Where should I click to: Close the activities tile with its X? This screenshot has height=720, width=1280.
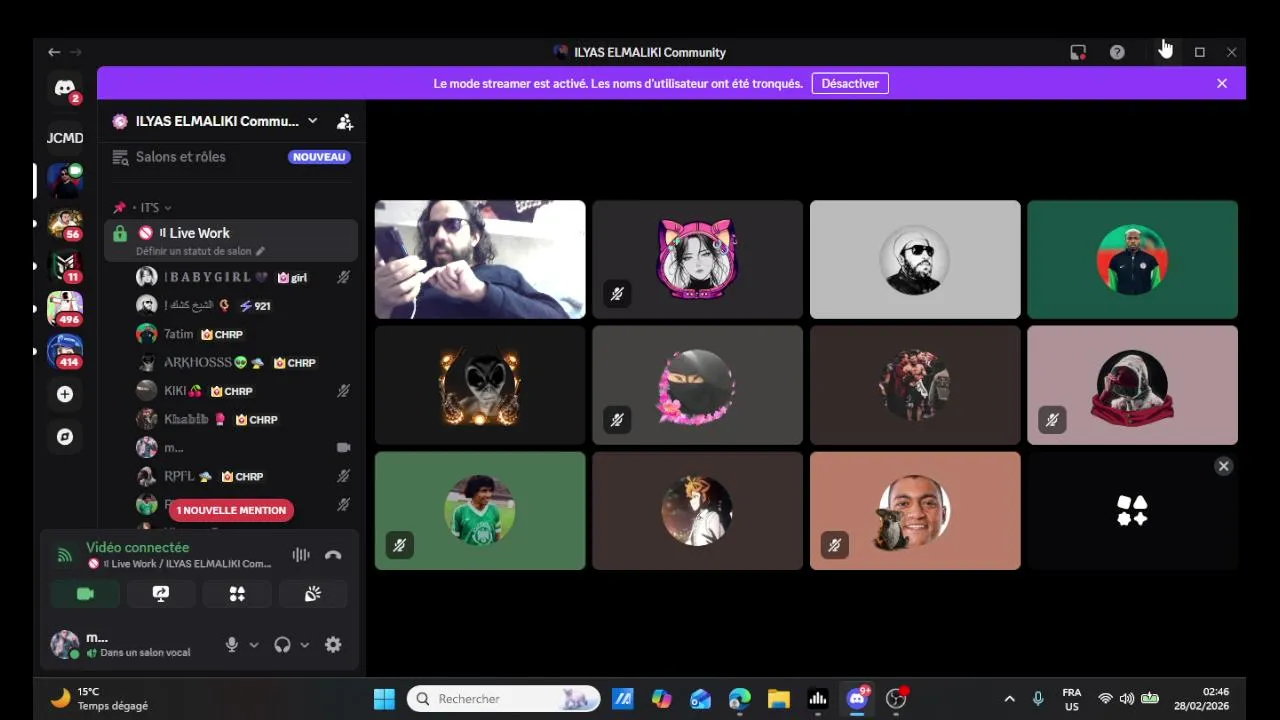pyautogui.click(x=1223, y=466)
